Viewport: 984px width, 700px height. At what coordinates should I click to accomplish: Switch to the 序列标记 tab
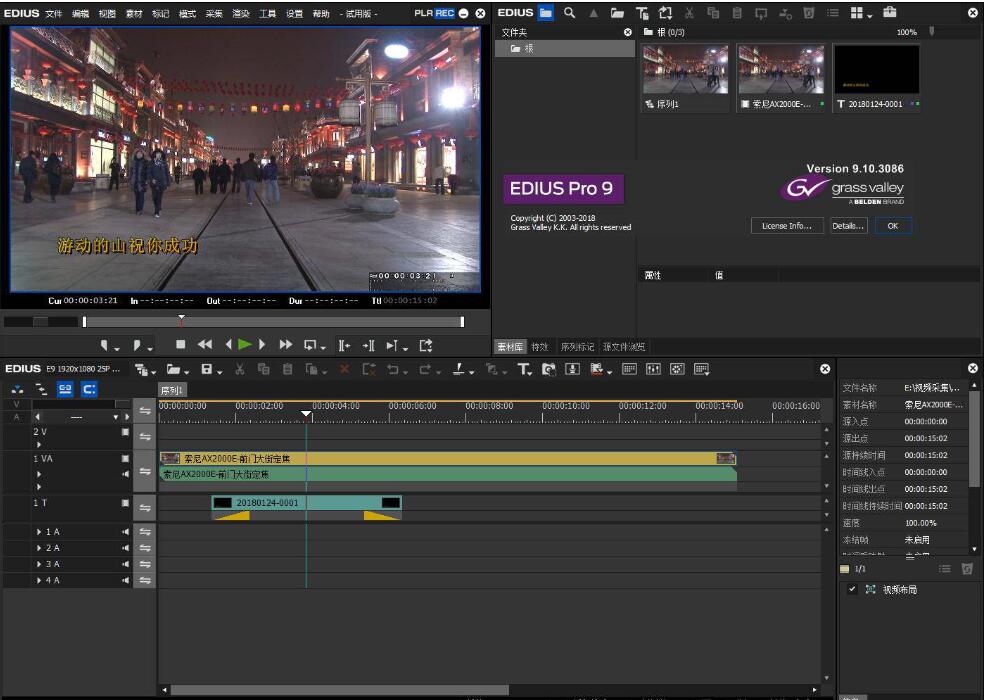click(x=577, y=347)
